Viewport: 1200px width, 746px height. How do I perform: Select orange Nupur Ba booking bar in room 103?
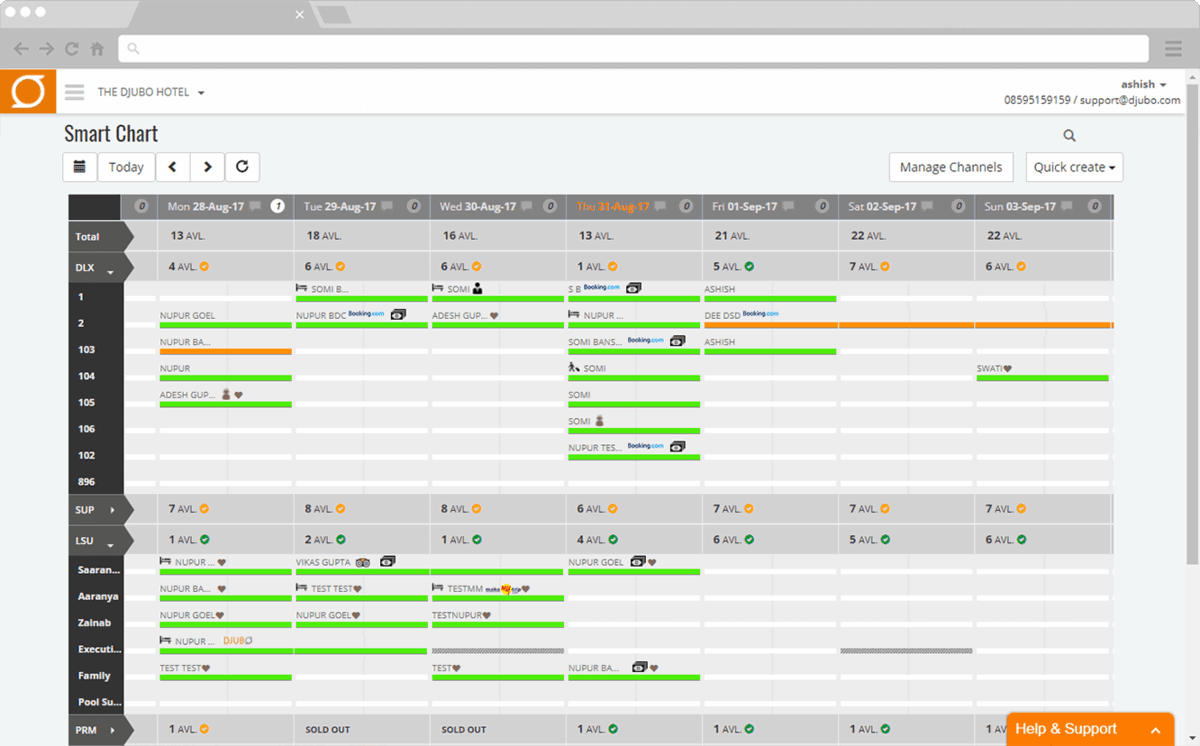click(x=225, y=351)
